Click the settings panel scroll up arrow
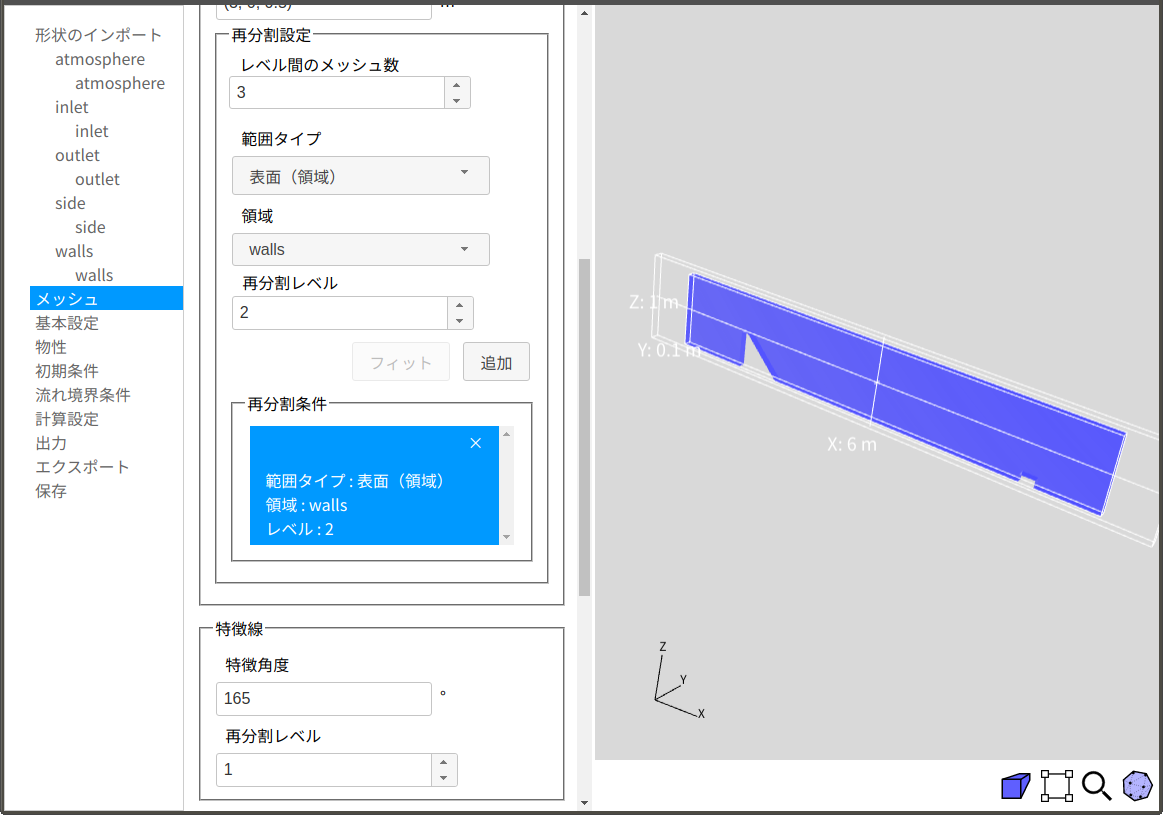This screenshot has width=1163, height=815. coord(584,13)
